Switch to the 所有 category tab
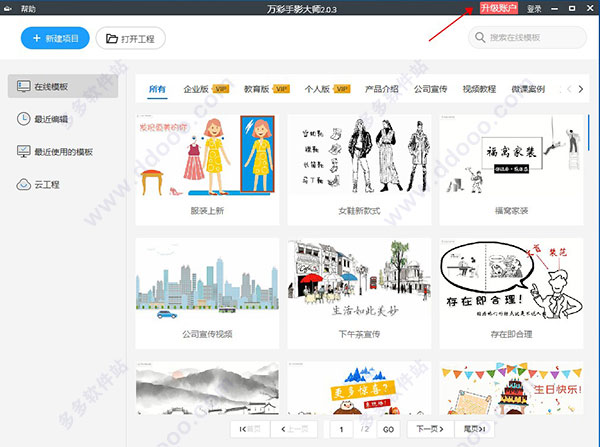 click(157, 89)
